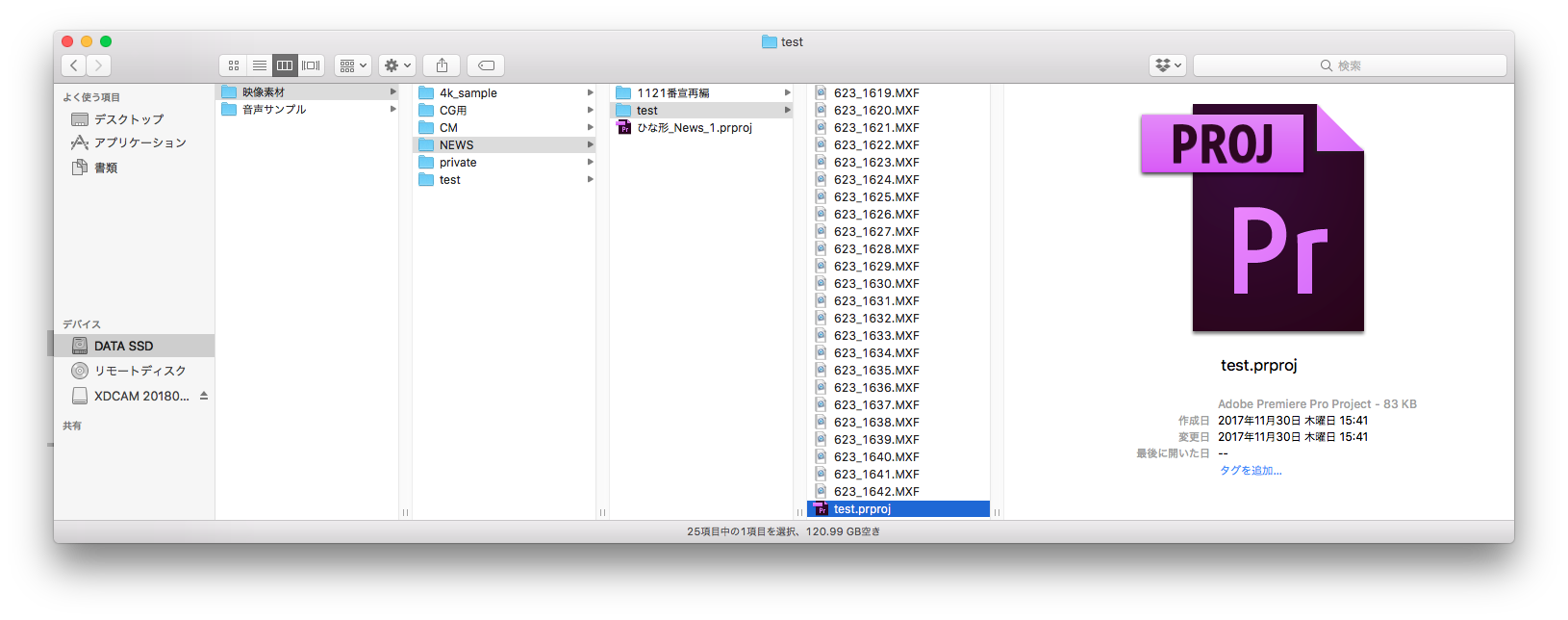This screenshot has width=1568, height=620.
Task: Expand the CM folder arrow
Action: tap(590, 128)
